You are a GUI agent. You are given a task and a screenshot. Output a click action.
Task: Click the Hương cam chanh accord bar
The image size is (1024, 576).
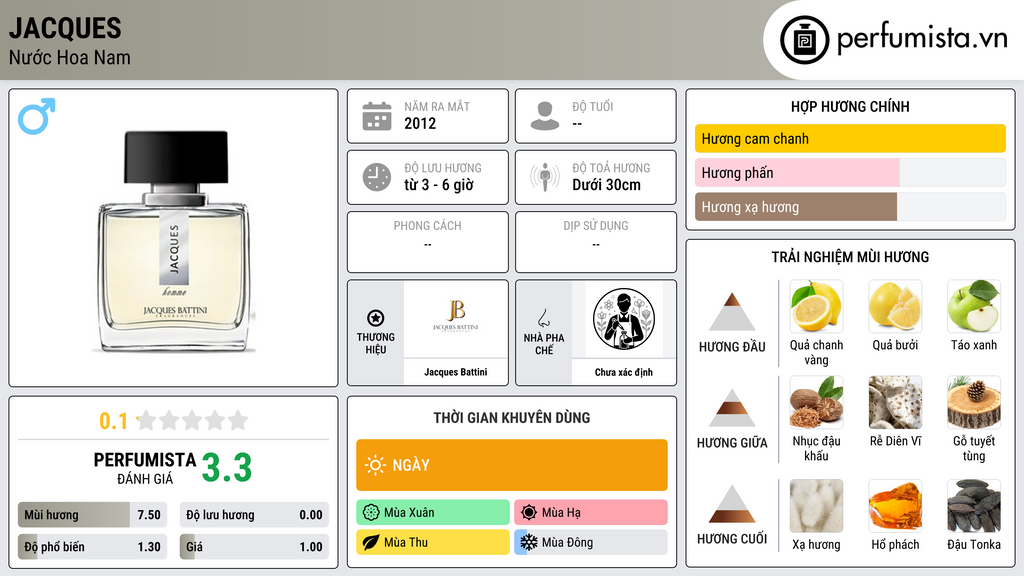point(850,138)
